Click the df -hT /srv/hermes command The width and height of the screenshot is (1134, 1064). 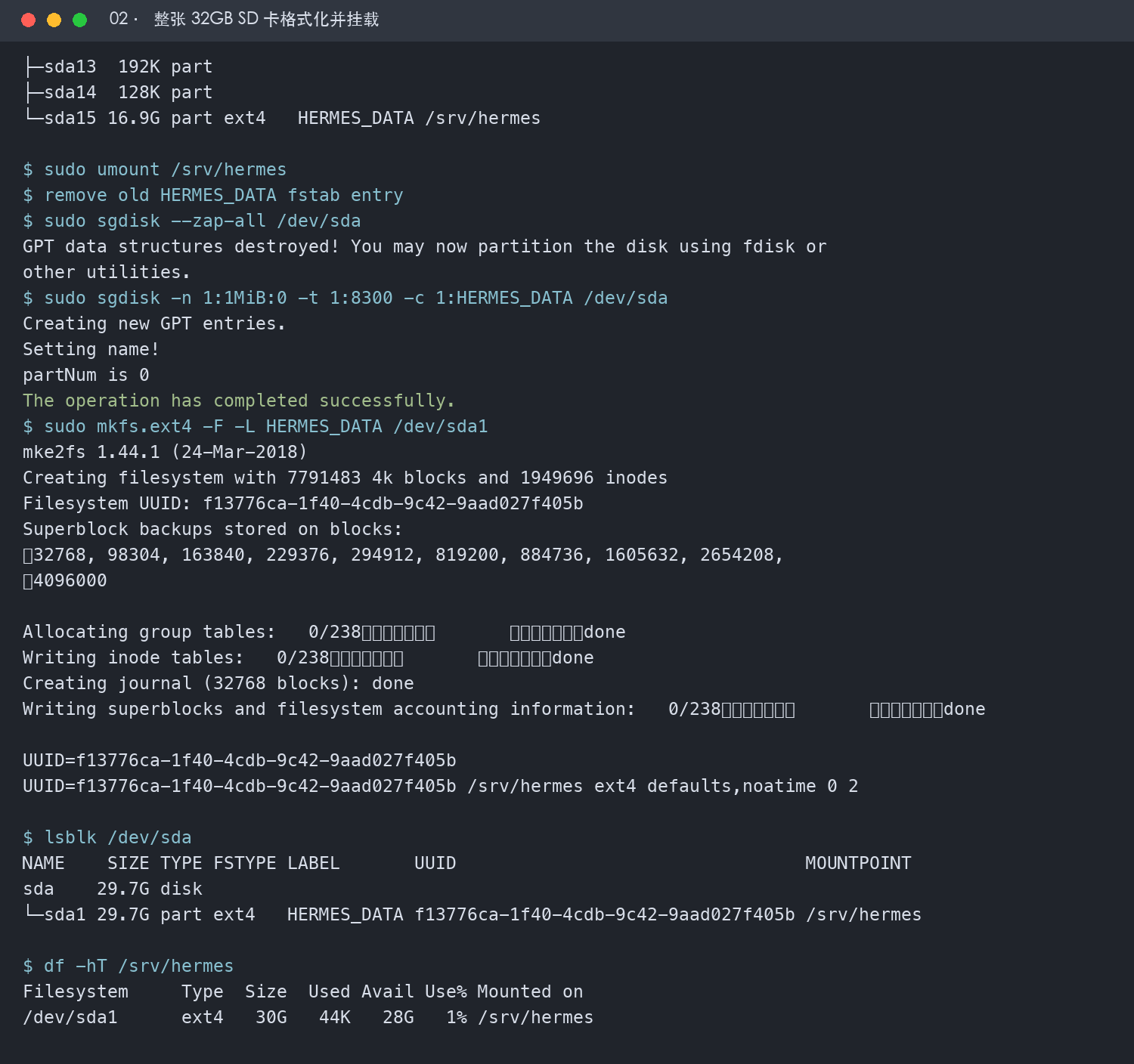129,966
